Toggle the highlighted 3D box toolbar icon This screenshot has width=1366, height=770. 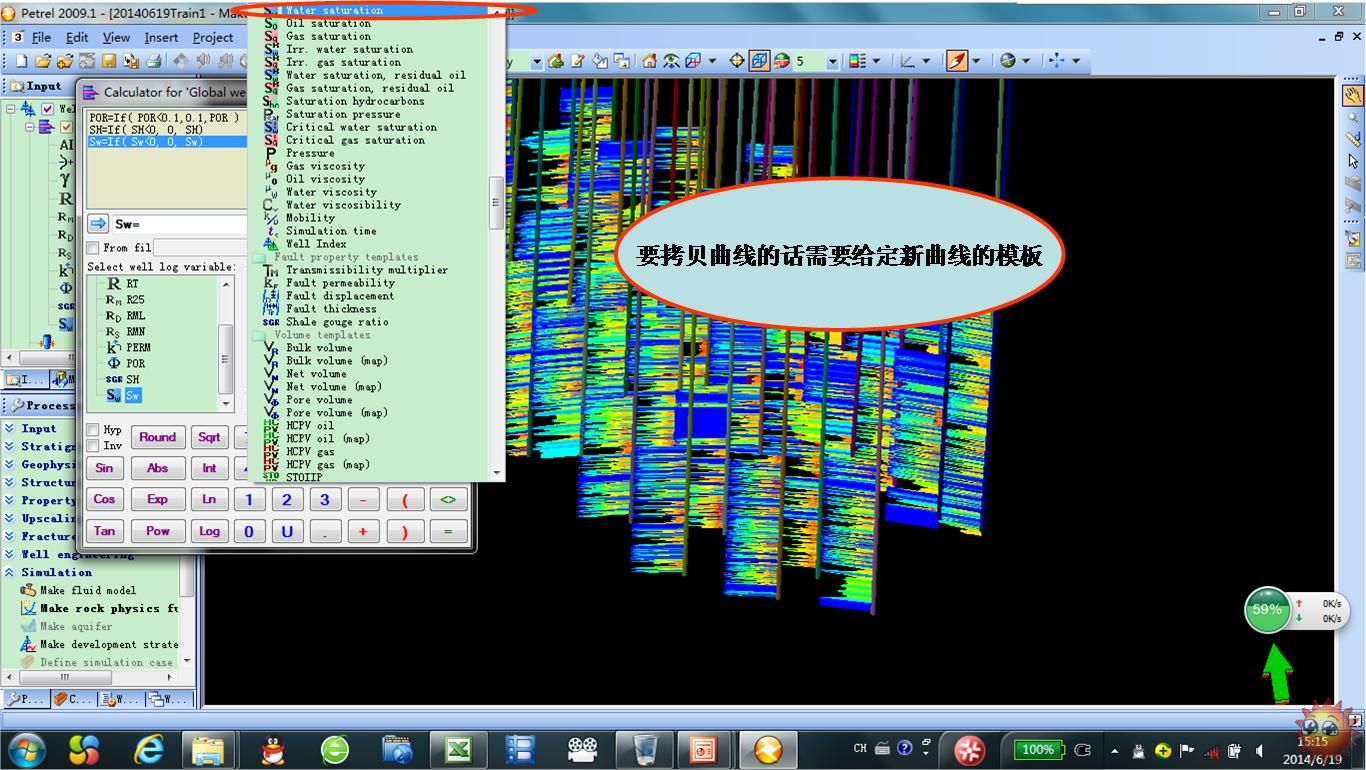coord(759,61)
